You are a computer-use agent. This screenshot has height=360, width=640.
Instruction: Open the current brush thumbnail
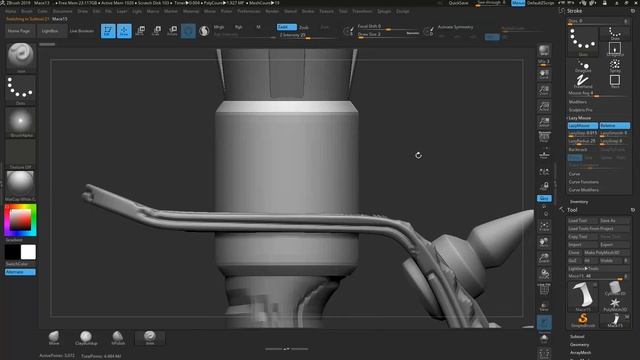[x=20, y=58]
